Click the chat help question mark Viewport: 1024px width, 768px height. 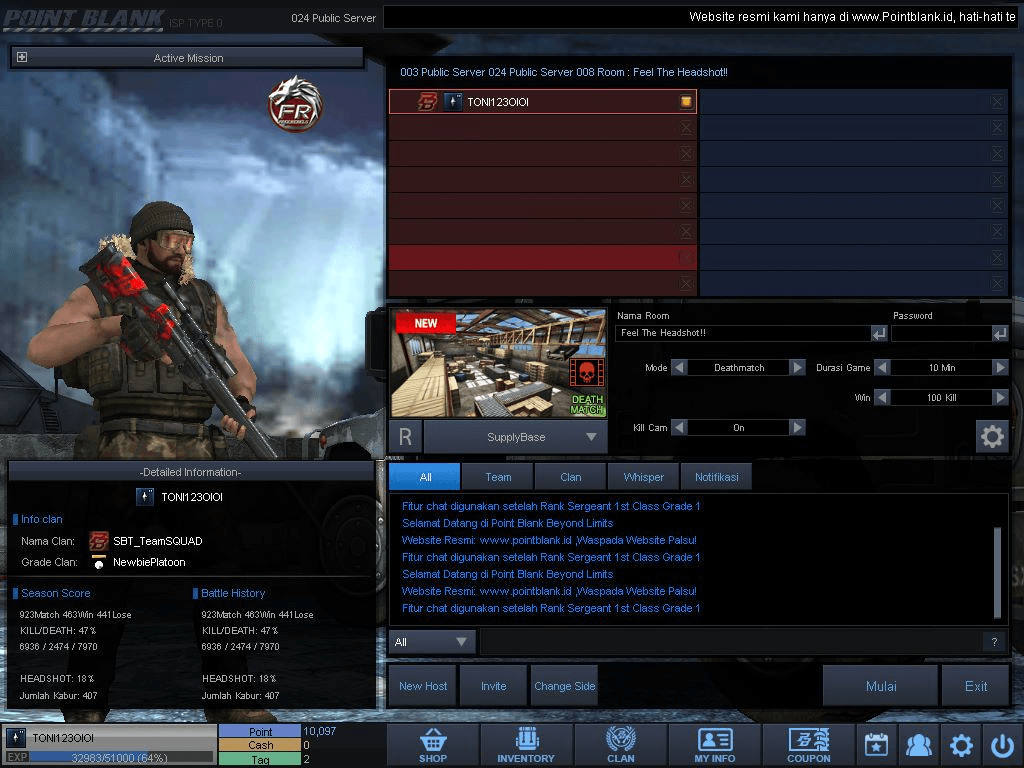994,642
